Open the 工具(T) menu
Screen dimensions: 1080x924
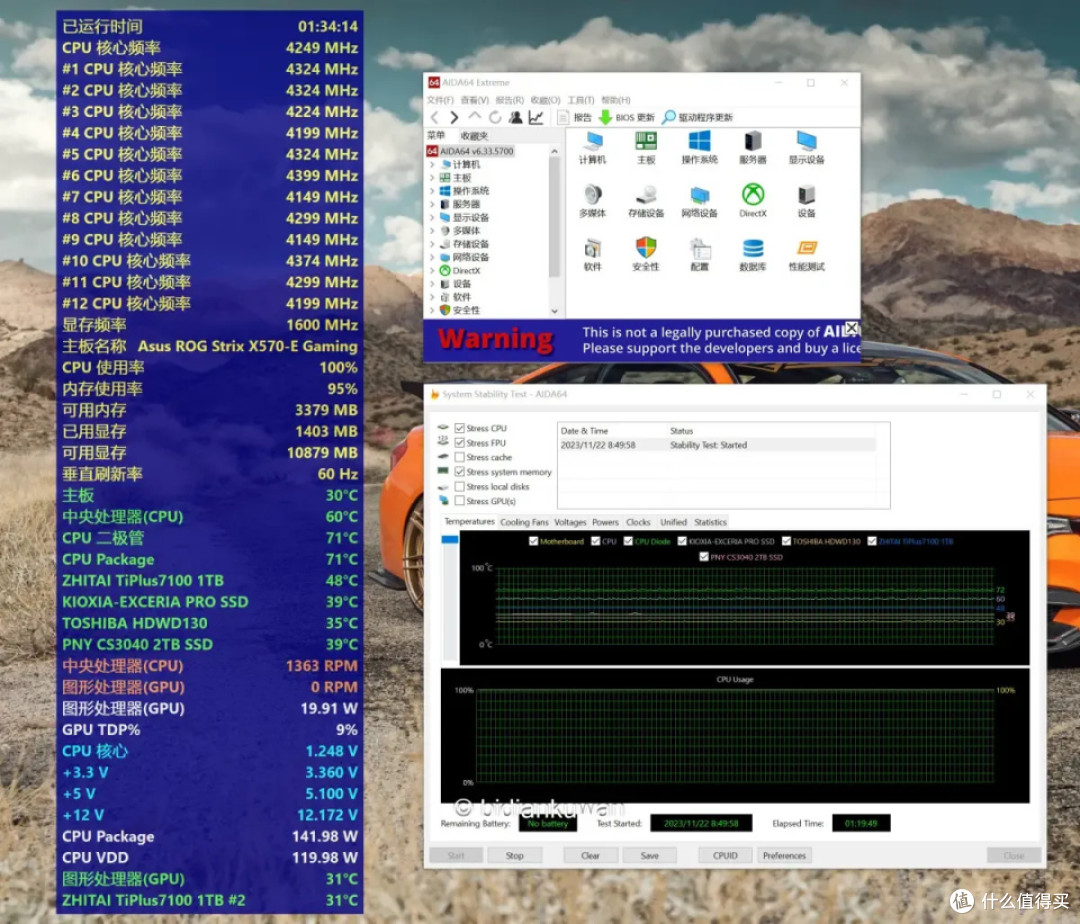(x=581, y=101)
